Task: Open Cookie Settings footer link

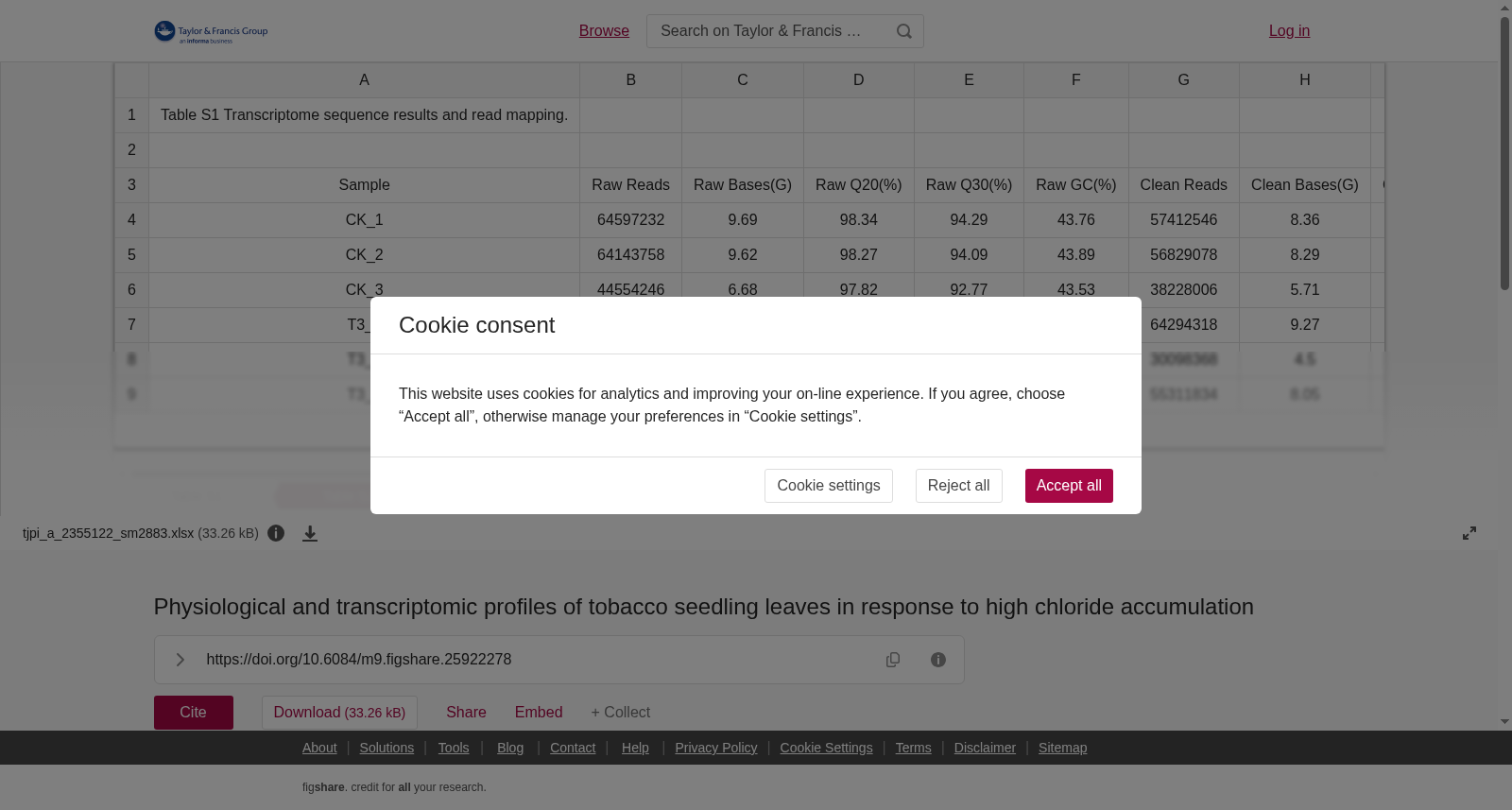Action: (826, 748)
